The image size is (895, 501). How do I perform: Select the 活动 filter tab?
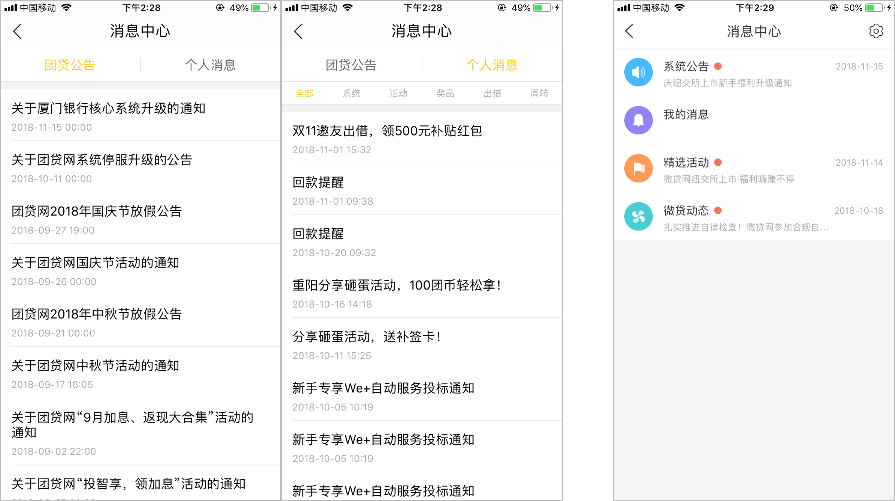coord(398,93)
